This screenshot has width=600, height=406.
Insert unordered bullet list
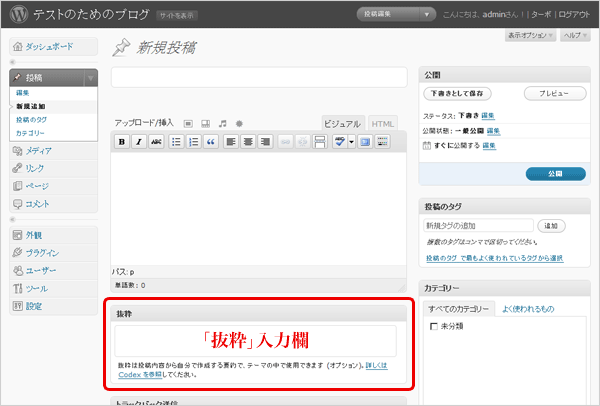(176, 142)
